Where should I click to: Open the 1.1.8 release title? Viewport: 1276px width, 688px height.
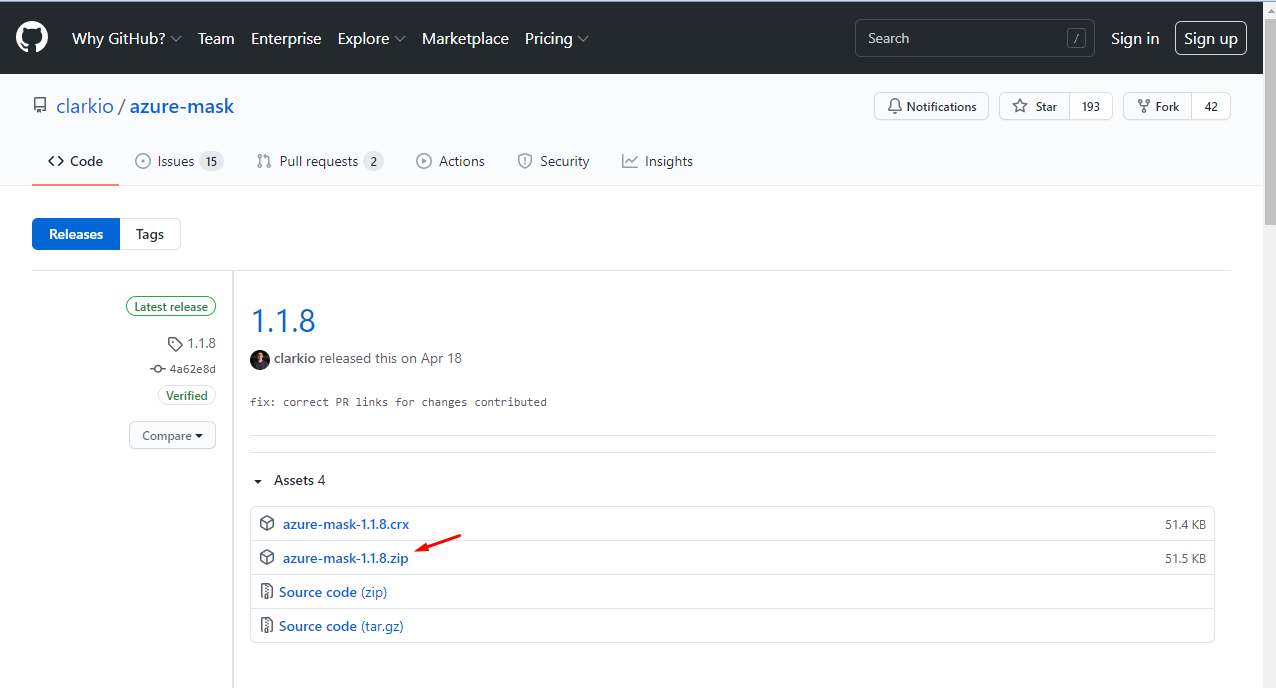click(x=283, y=321)
